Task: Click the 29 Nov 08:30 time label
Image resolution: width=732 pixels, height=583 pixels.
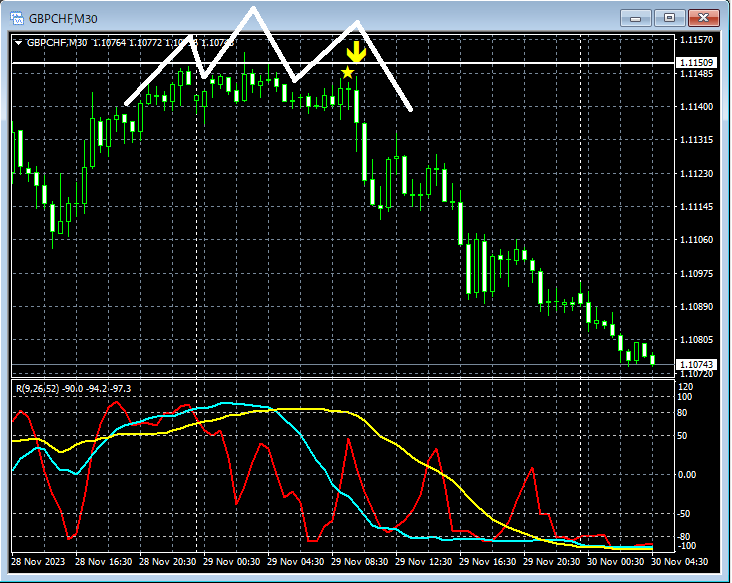Action: click(x=362, y=562)
